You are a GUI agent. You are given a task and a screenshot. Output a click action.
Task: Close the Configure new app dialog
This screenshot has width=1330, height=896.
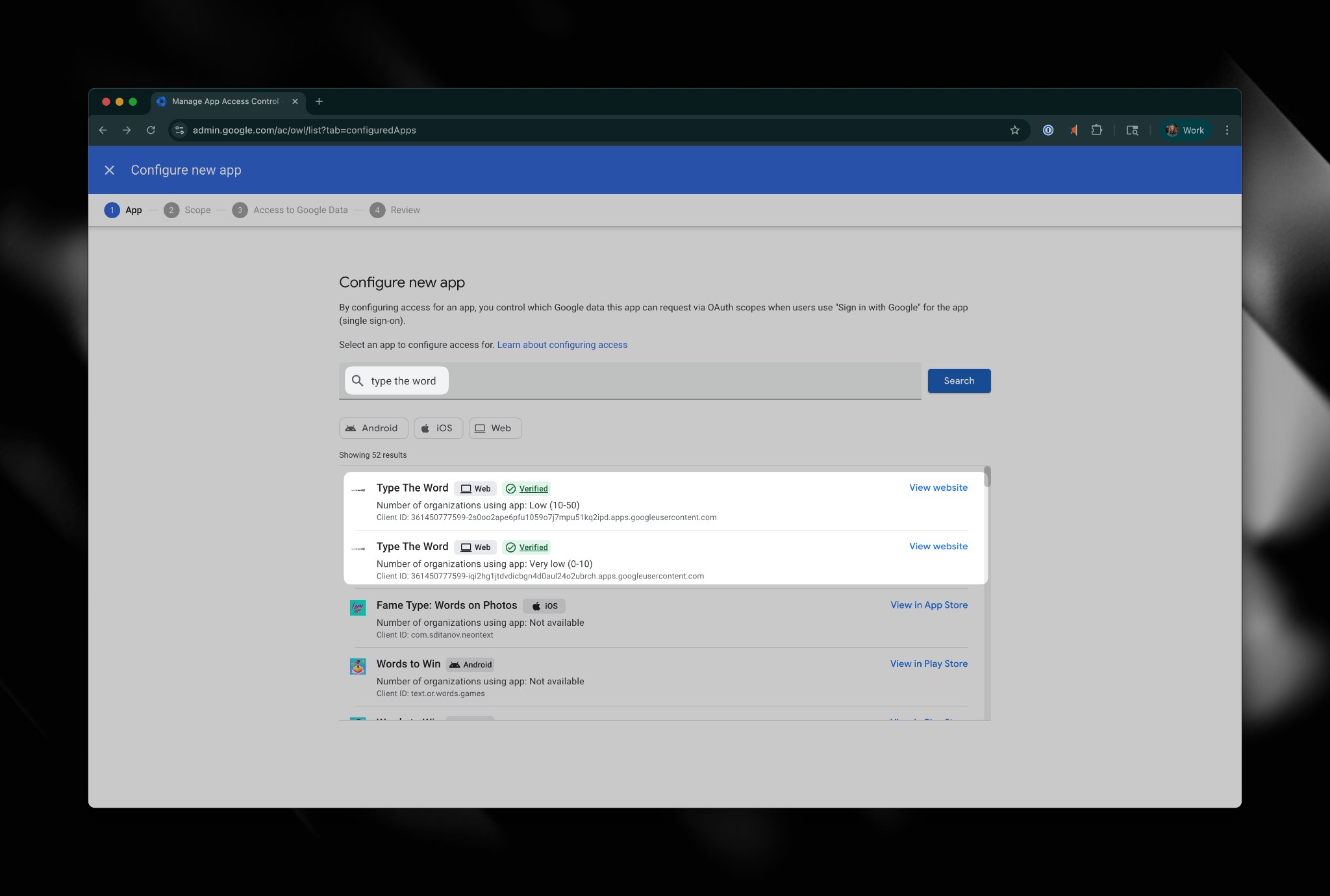pos(109,170)
